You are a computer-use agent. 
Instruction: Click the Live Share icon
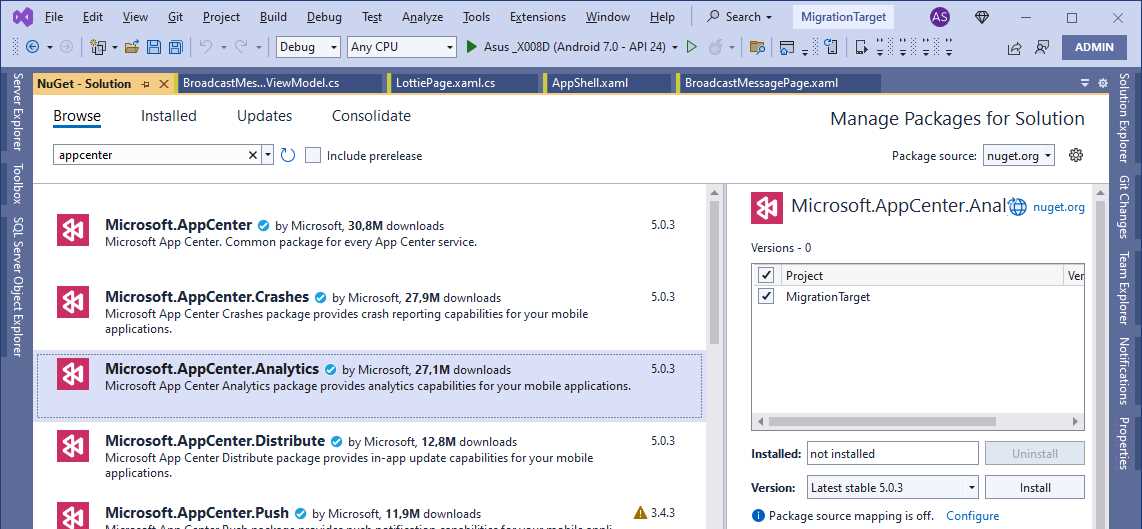pos(1014,47)
